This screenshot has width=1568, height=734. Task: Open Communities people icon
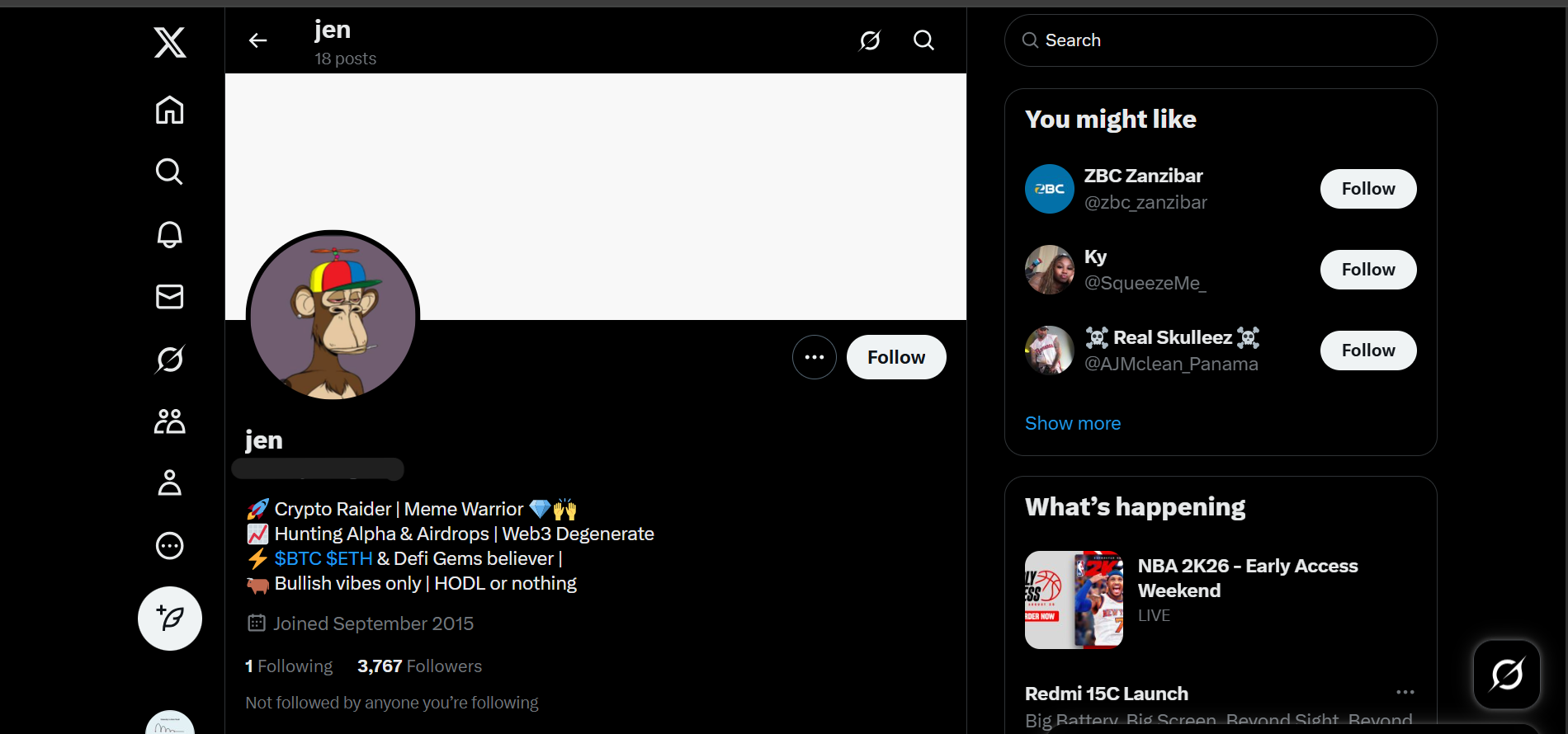170,421
